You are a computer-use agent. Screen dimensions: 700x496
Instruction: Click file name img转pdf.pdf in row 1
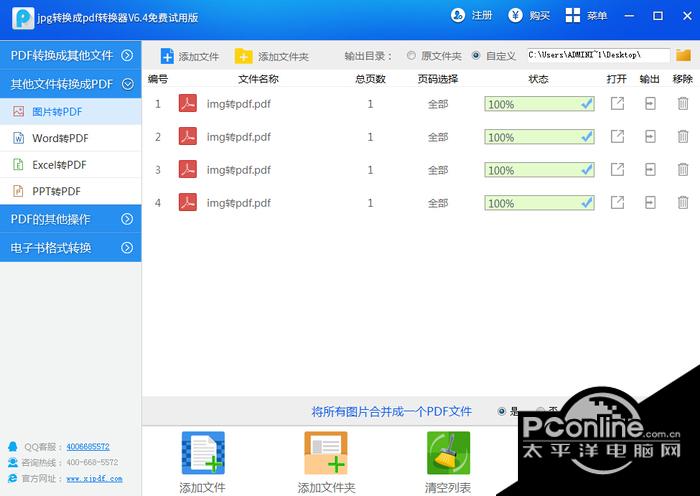coord(238,104)
